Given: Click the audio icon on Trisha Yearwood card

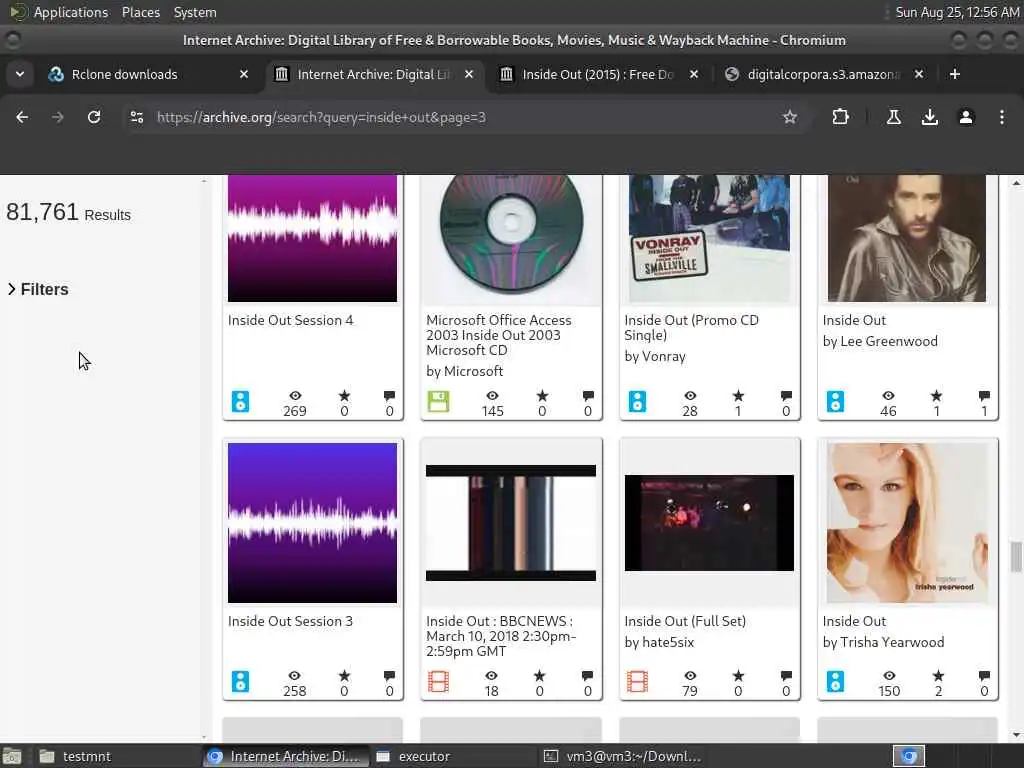Looking at the screenshot, I should tap(835, 681).
